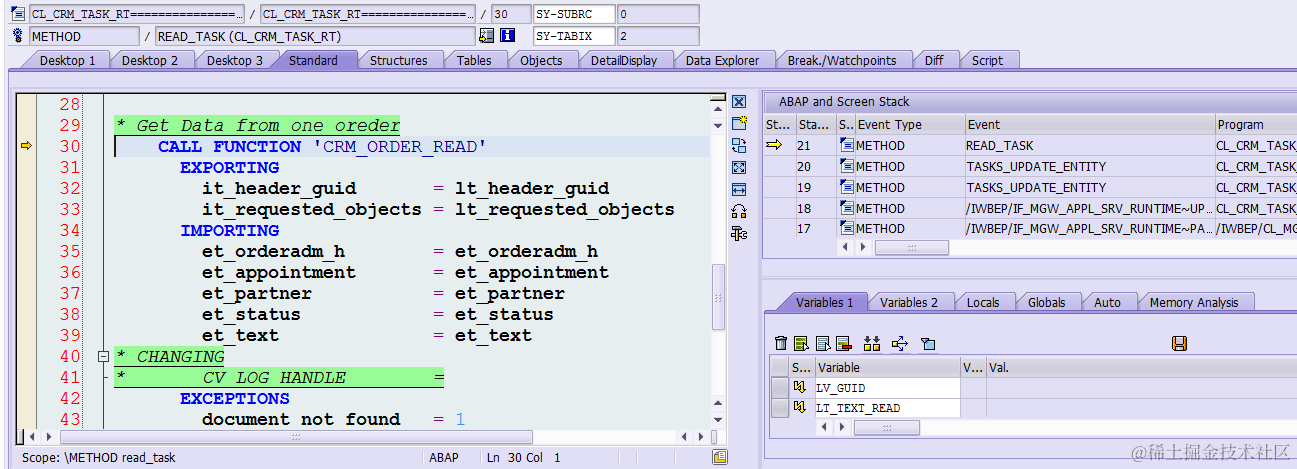Click the method icon in stack row 17
Screen dimensions: 1297x469
pos(847,228)
